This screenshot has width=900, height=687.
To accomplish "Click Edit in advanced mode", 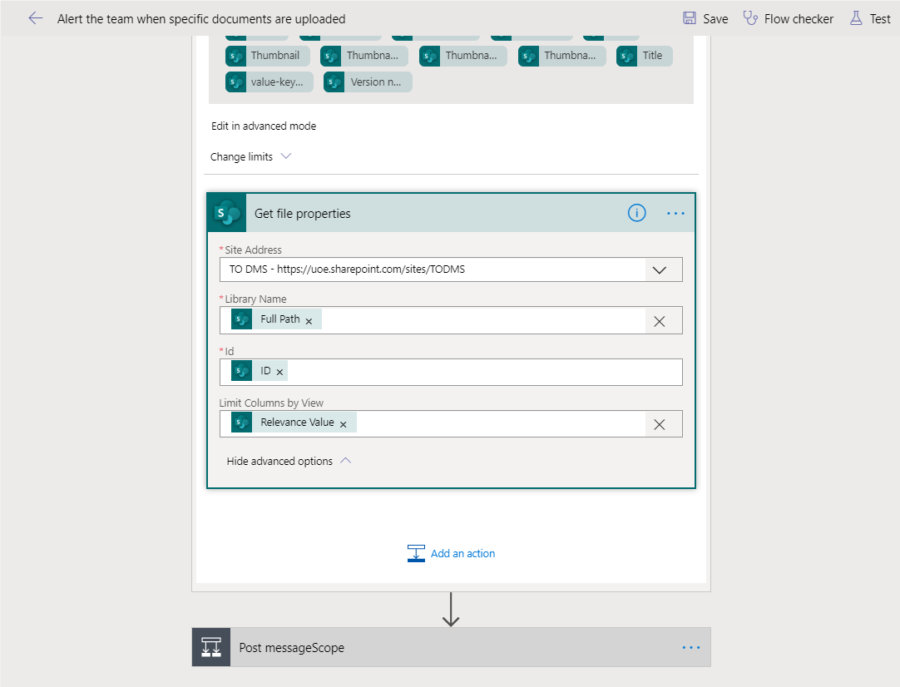I will tap(262, 125).
